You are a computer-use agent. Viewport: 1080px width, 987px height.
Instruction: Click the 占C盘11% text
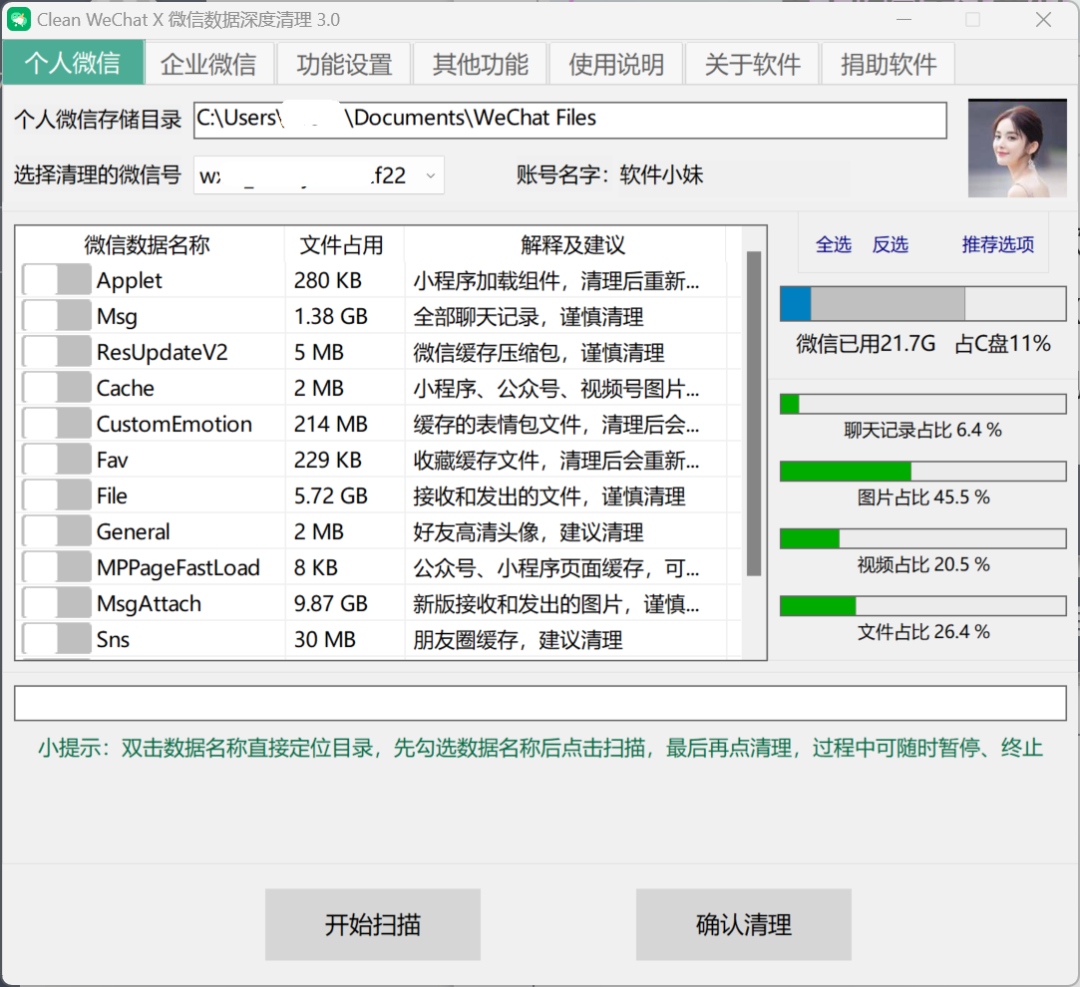click(x=1002, y=343)
